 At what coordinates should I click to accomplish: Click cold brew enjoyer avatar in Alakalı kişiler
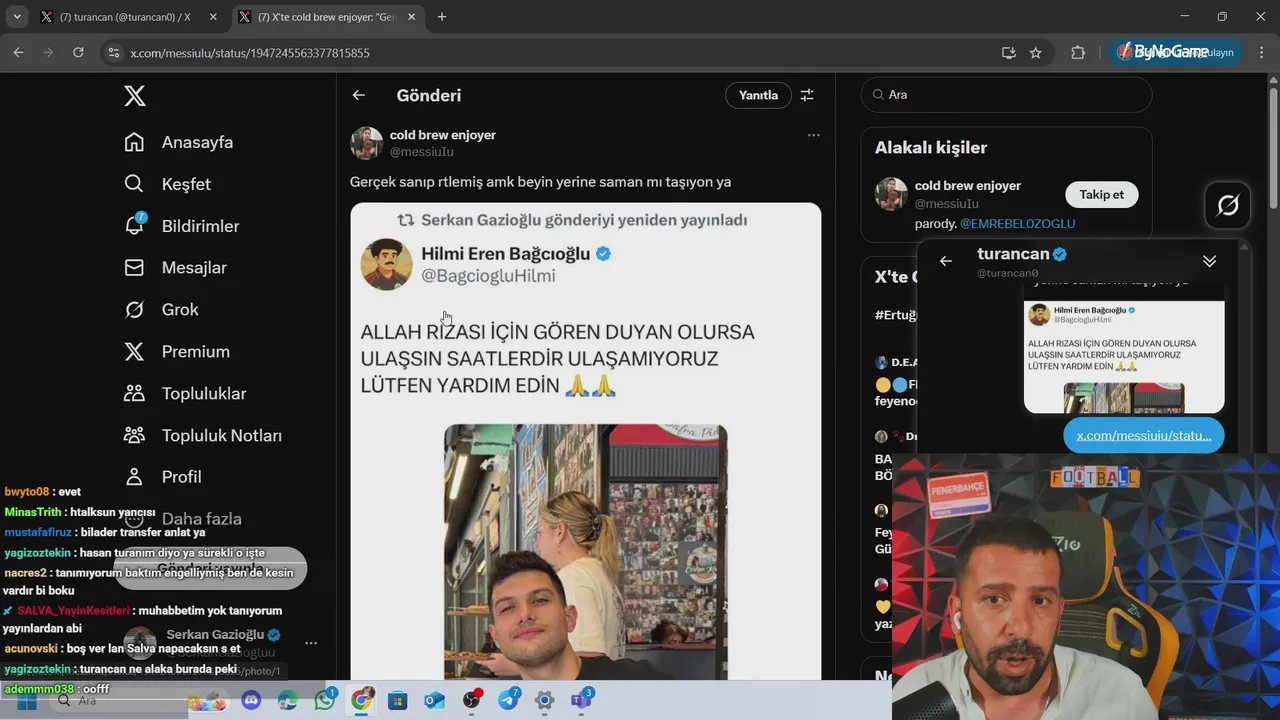(891, 194)
